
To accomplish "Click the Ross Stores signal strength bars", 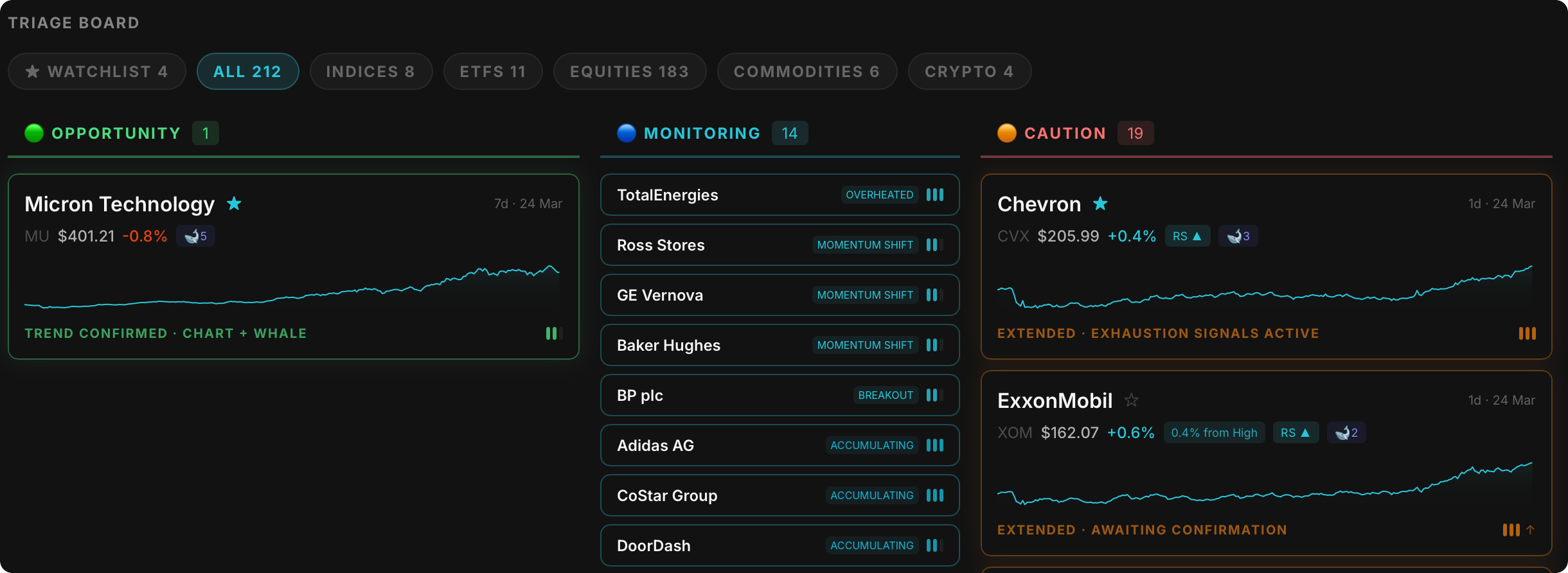I will (x=935, y=245).
